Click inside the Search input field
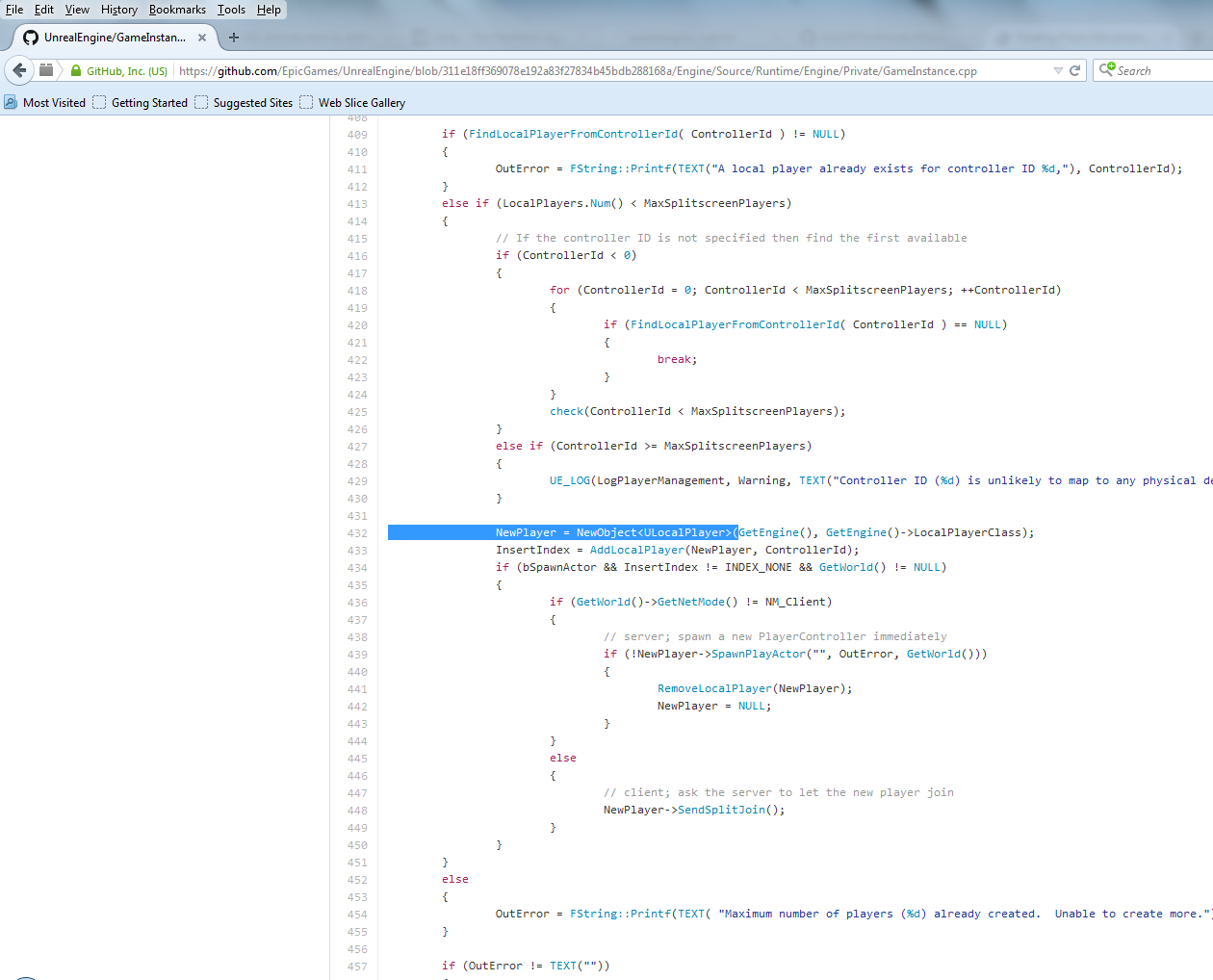 [1165, 70]
